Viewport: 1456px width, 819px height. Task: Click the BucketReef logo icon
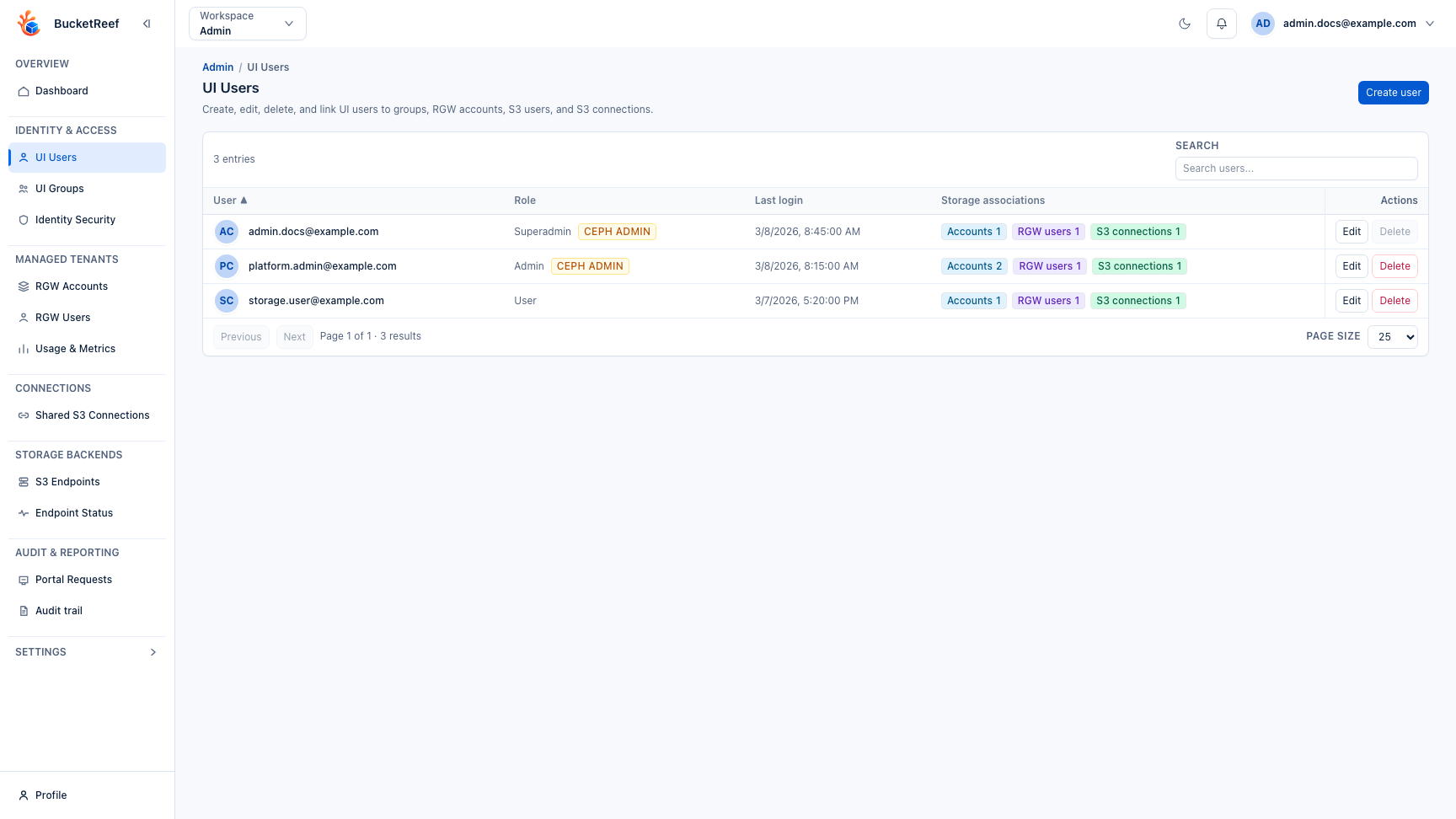tap(29, 24)
